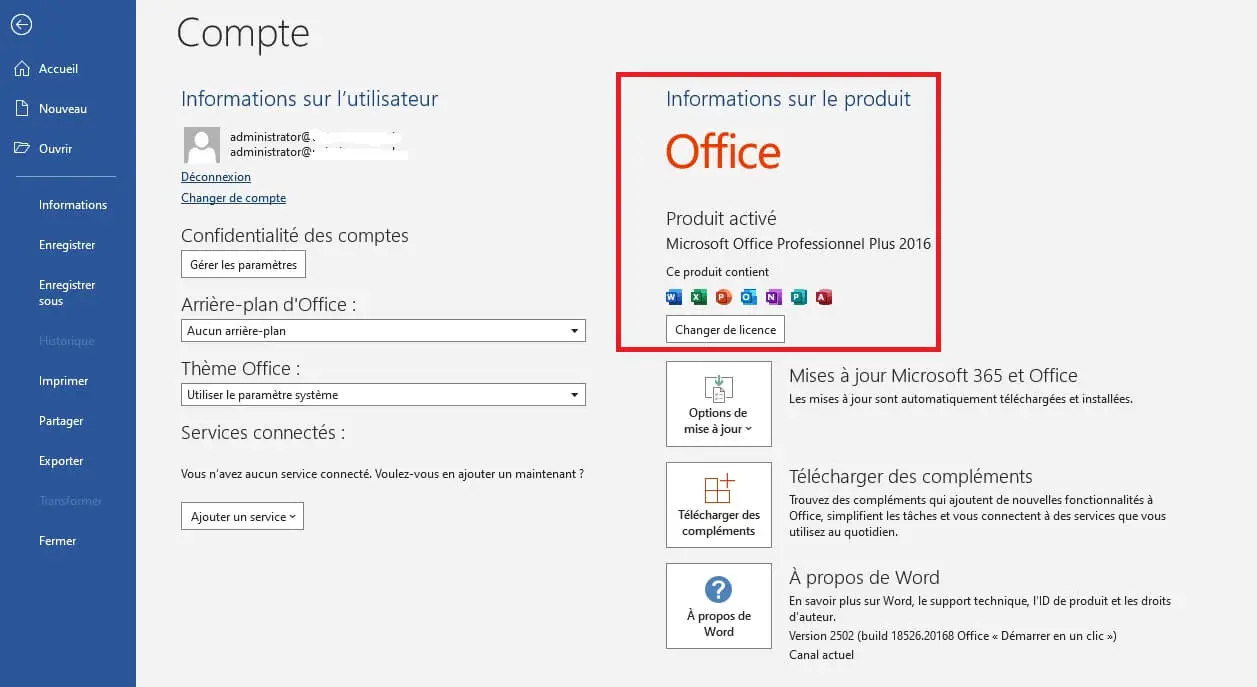This screenshot has width=1257, height=687.
Task: Click the À propos de Word heading text
Action: click(x=864, y=578)
